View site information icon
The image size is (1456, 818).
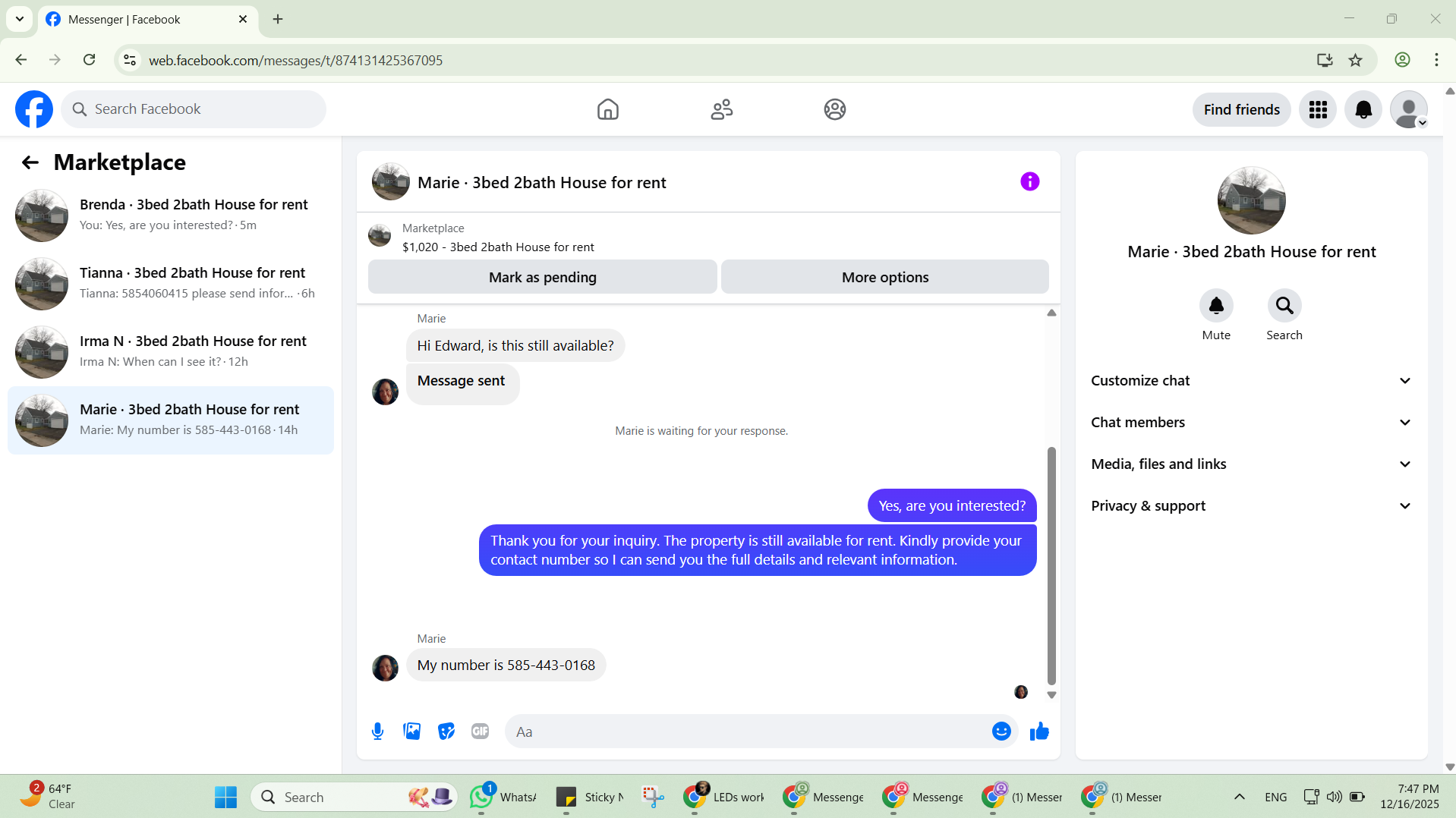[x=130, y=60]
